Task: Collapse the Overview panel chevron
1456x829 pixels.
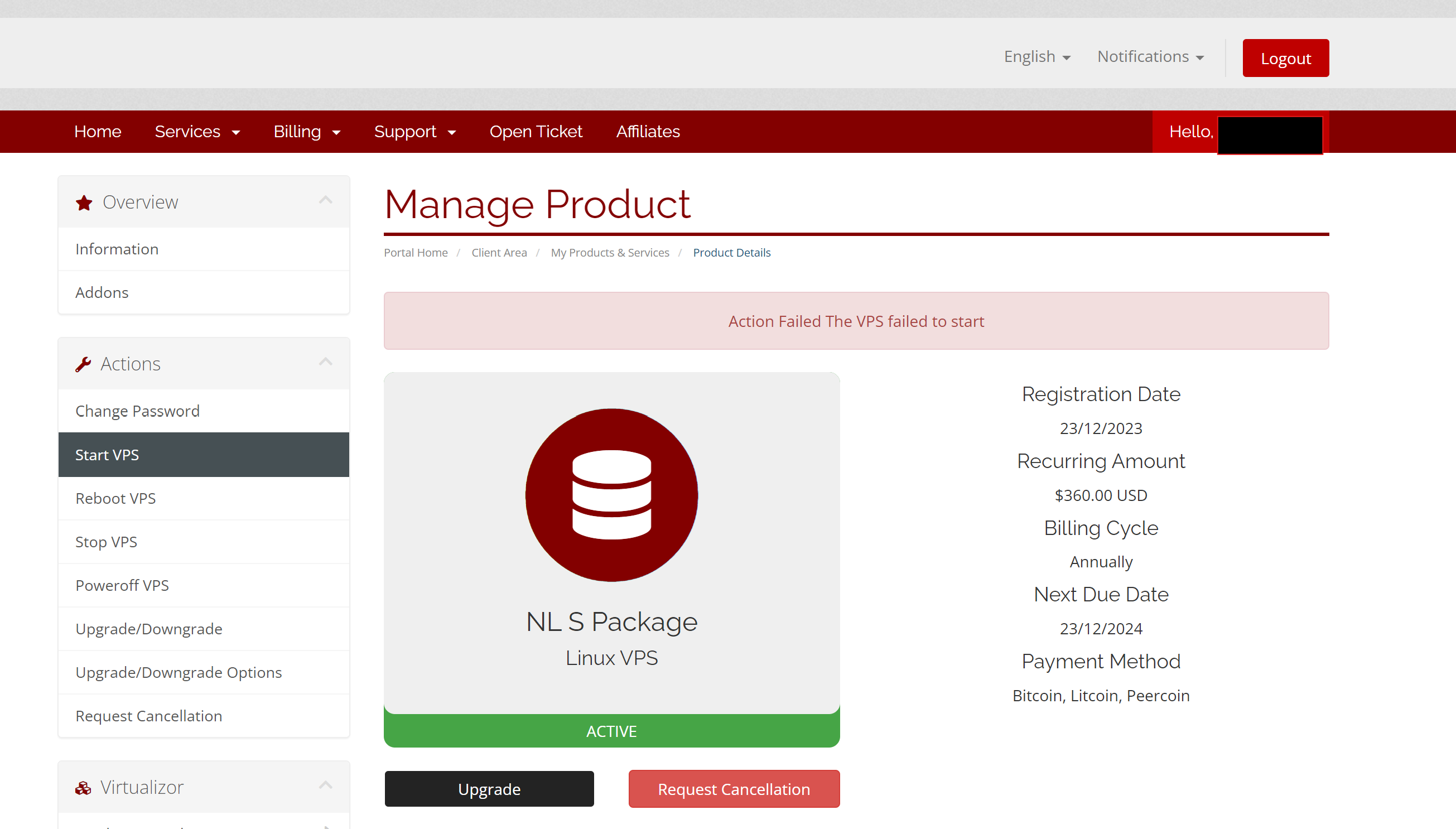Action: 326,200
